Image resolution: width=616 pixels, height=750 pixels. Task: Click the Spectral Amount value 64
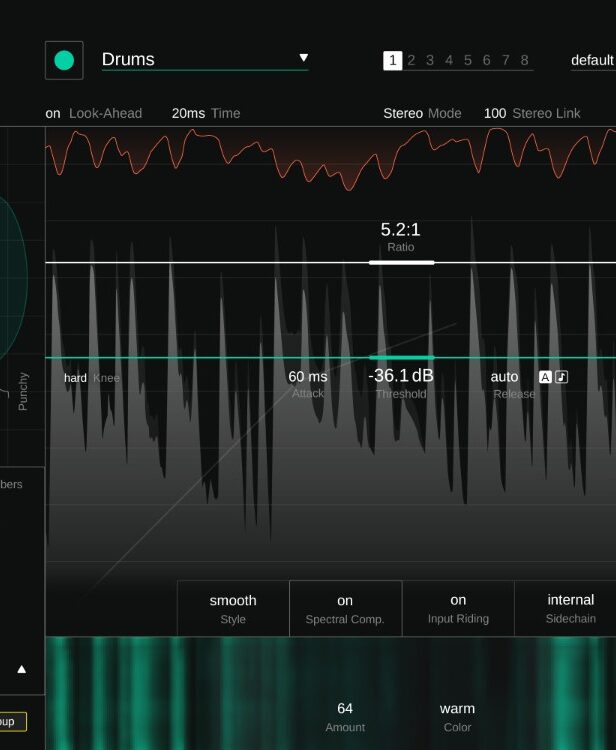pos(345,709)
